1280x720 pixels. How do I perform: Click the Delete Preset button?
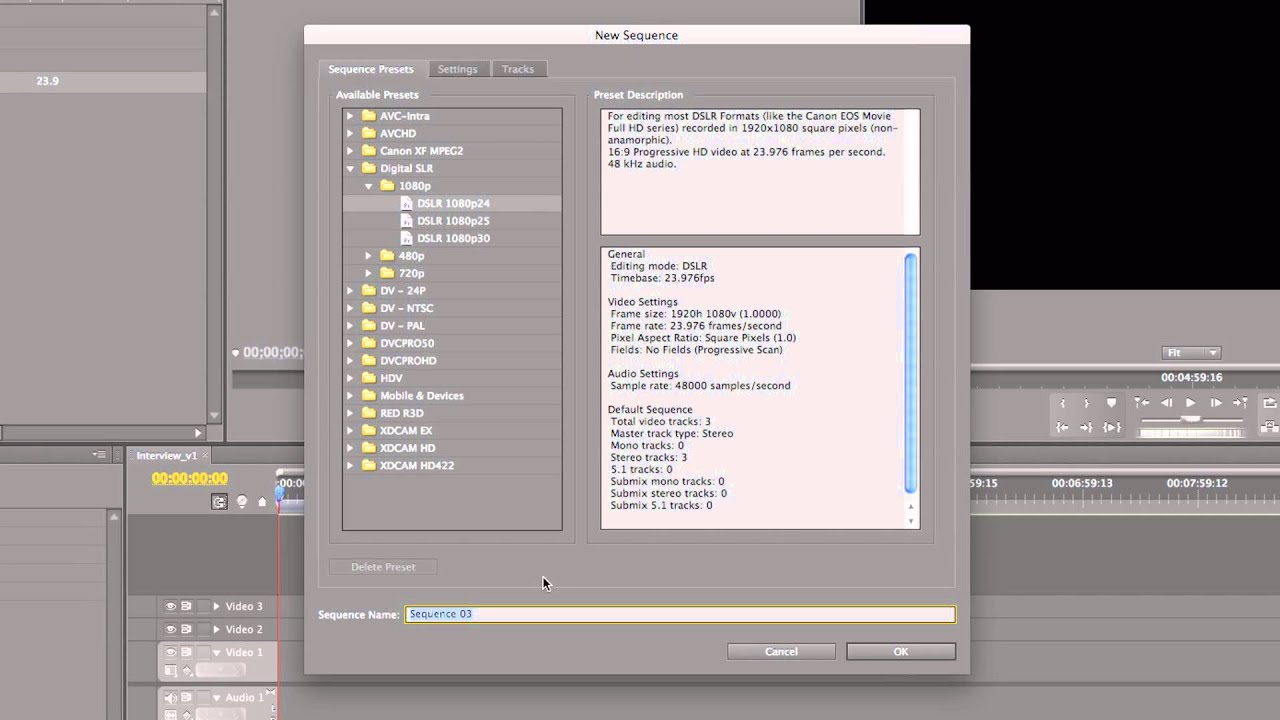click(383, 567)
